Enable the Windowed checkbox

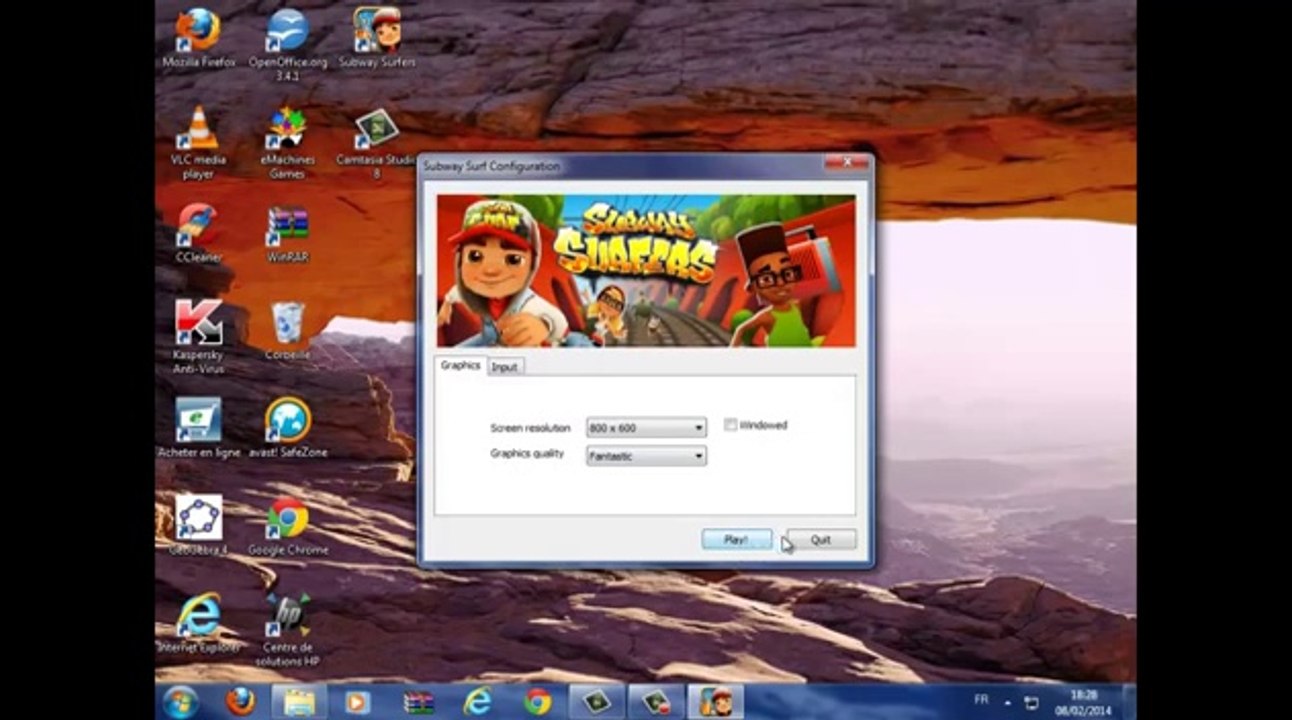[731, 425]
